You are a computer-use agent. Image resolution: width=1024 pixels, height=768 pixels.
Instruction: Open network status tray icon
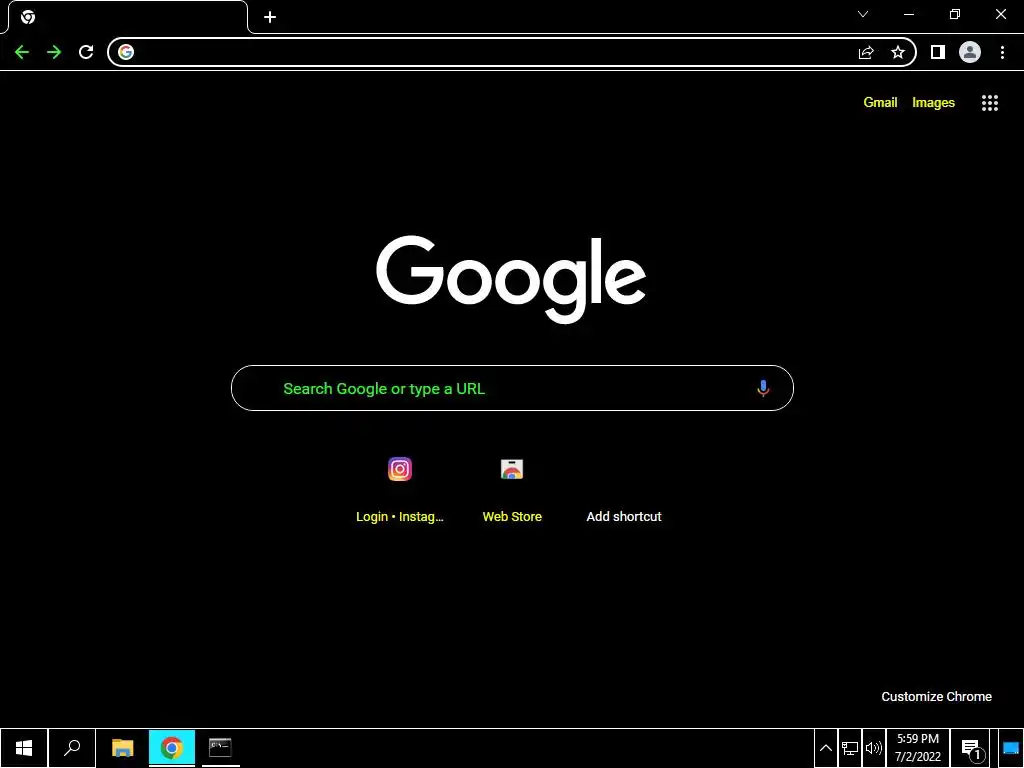(850, 748)
